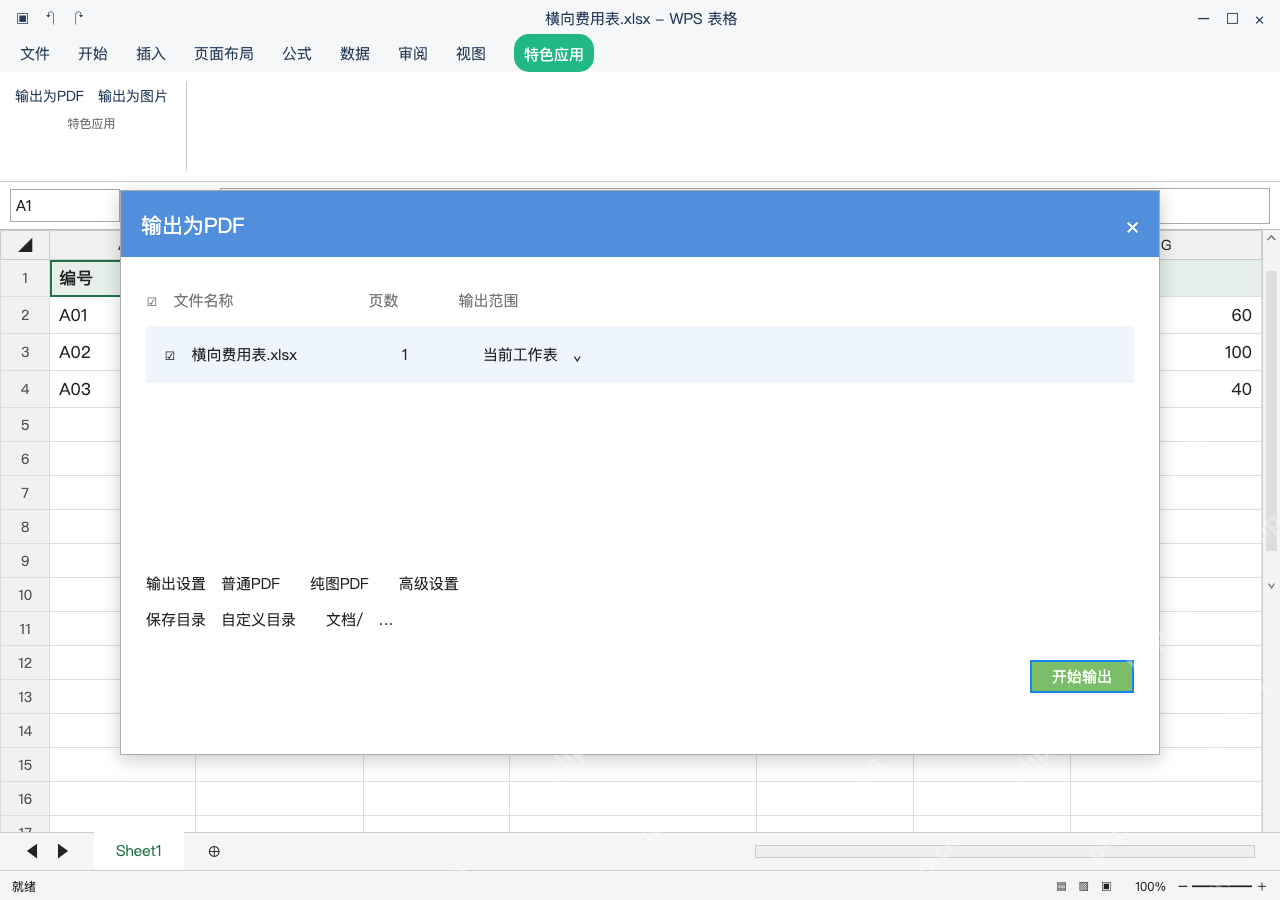Choose the 普通PDF output option

[251, 584]
